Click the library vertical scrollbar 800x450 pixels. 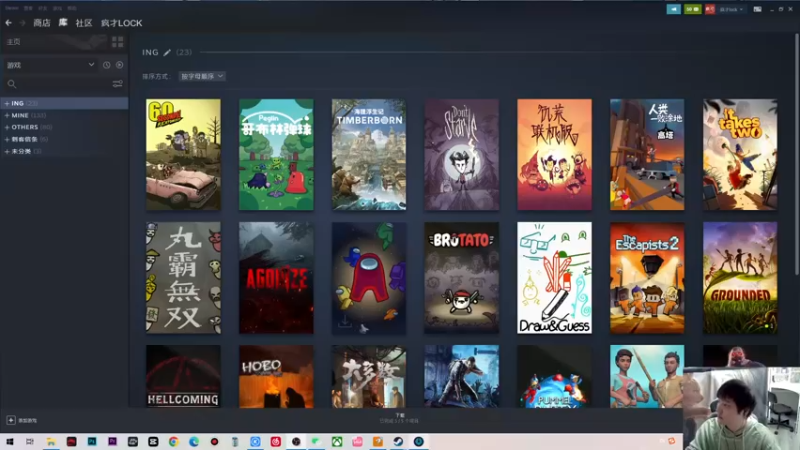click(797, 156)
